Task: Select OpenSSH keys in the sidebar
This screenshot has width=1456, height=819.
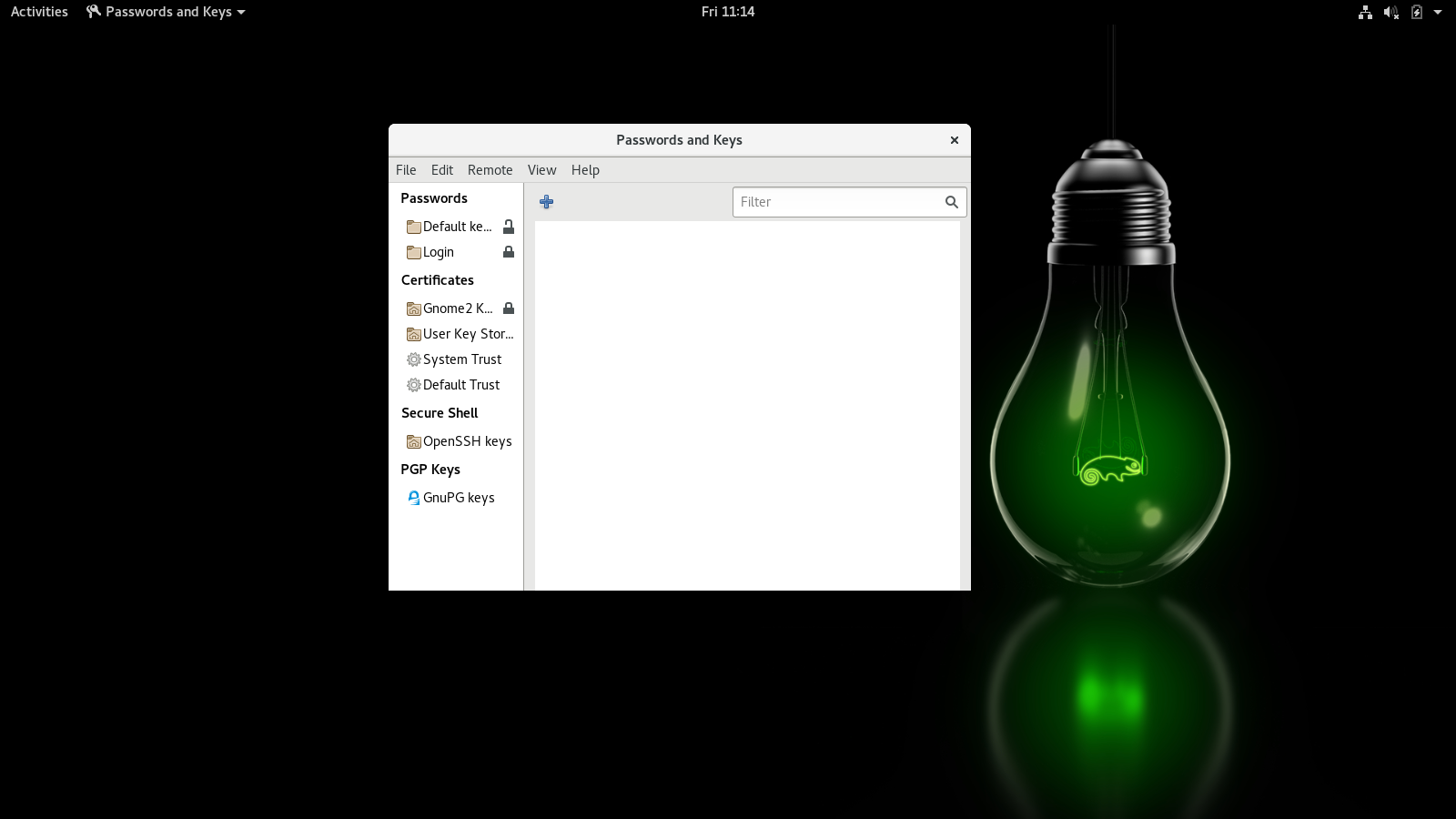Action: [467, 441]
